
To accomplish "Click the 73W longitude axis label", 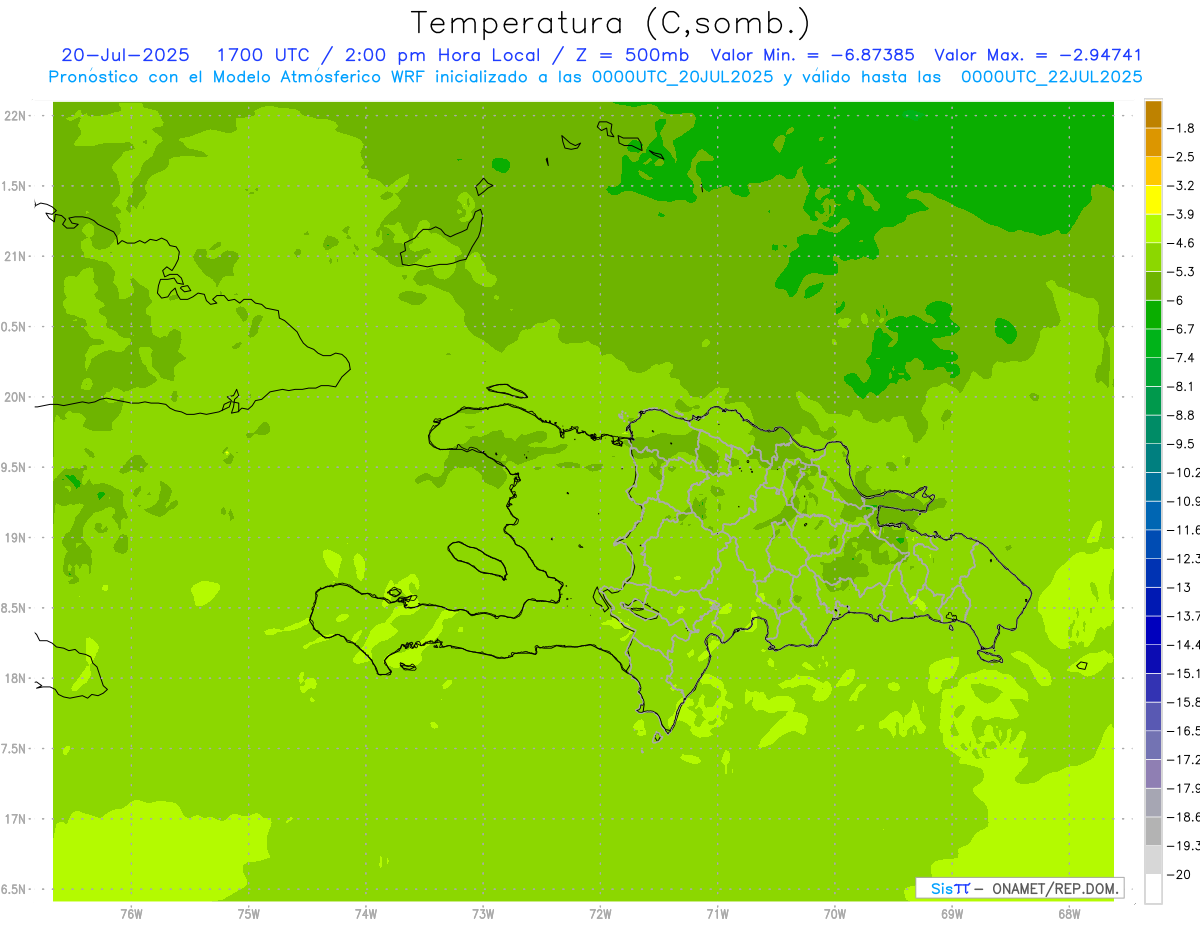I will [x=483, y=914].
